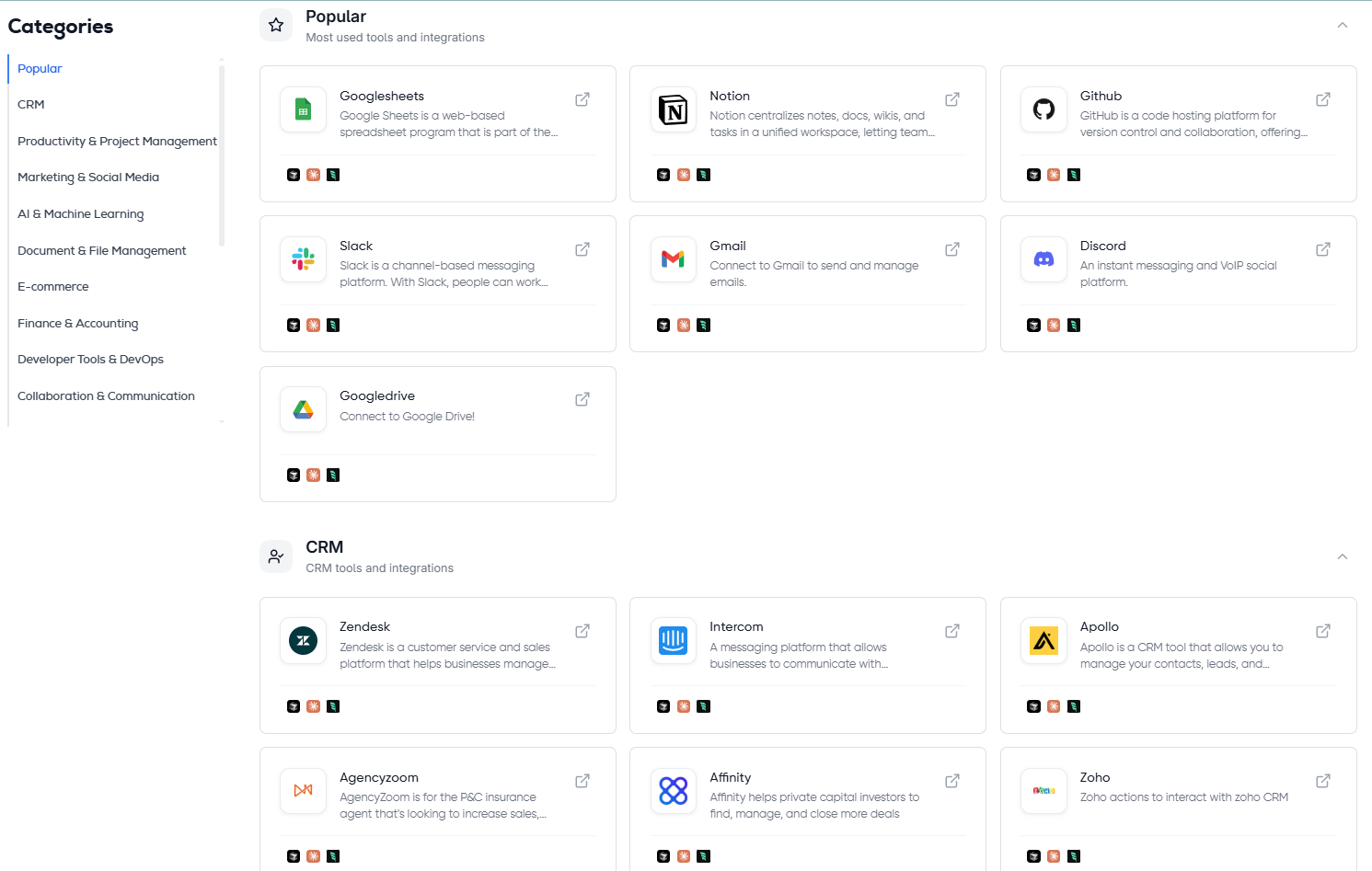The width and height of the screenshot is (1372, 871).
Task: Open the external link icon on Apollo card
Action: [1323, 631]
